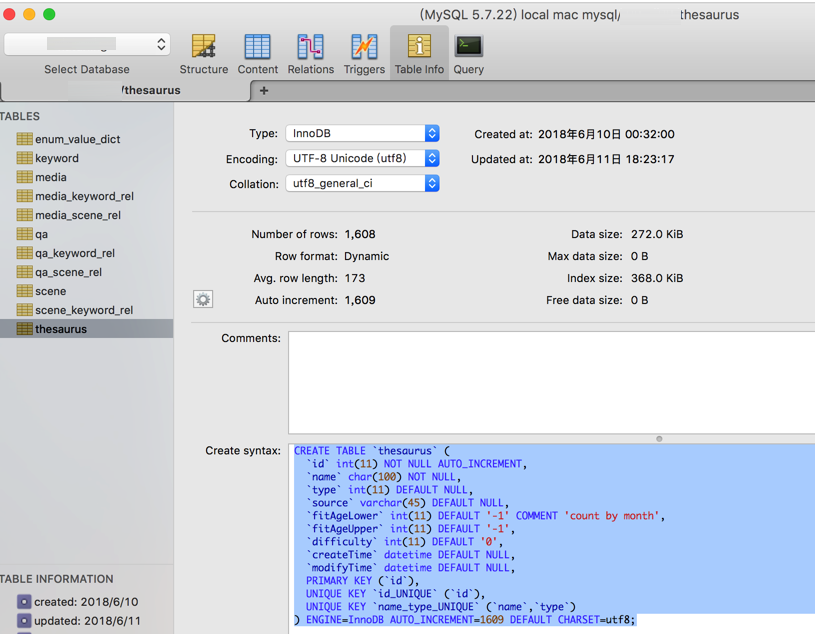The width and height of the screenshot is (815, 634).
Task: Click table icon next to keyword
Action: pos(24,158)
